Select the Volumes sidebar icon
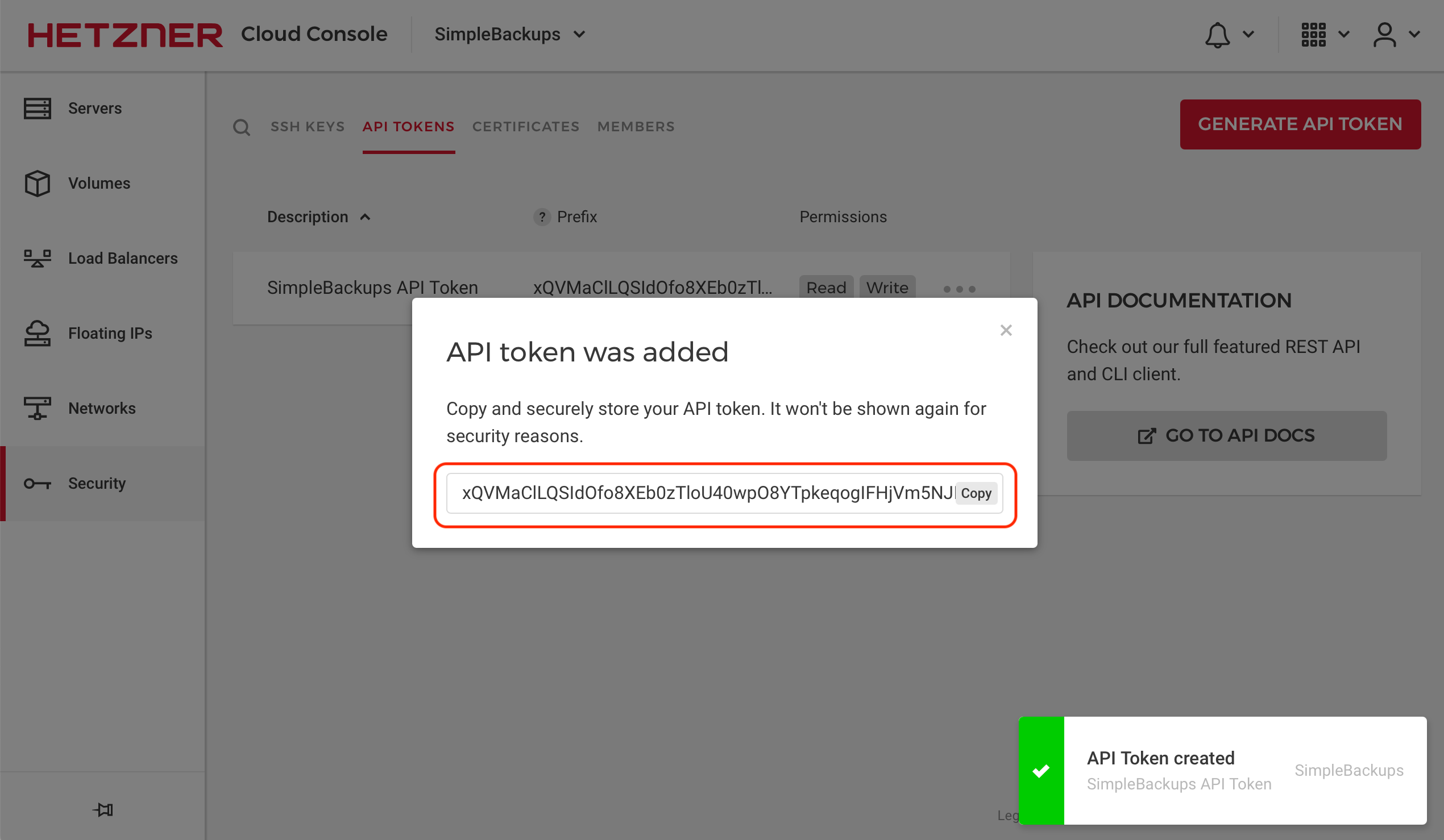The height and width of the screenshot is (840, 1444). coord(37,184)
